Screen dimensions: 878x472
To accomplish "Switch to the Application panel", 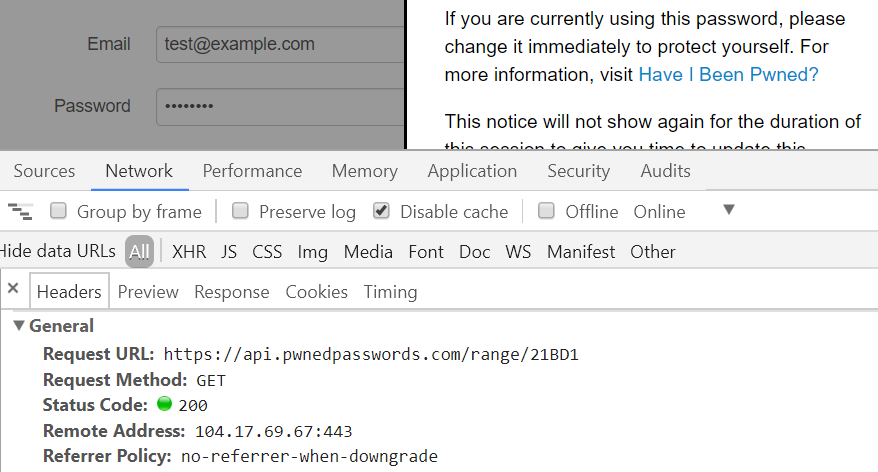I will click(472, 171).
